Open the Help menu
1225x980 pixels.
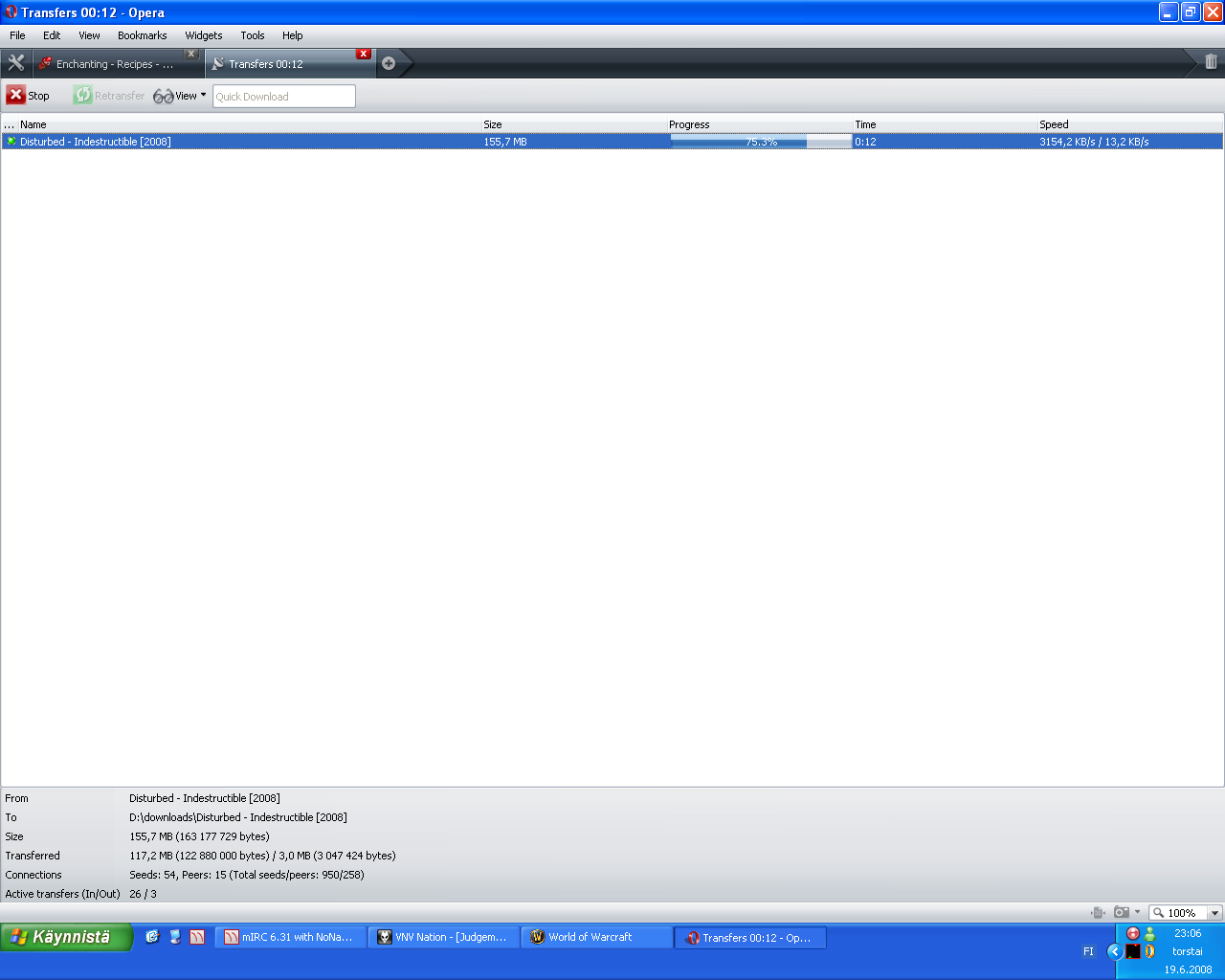point(293,35)
